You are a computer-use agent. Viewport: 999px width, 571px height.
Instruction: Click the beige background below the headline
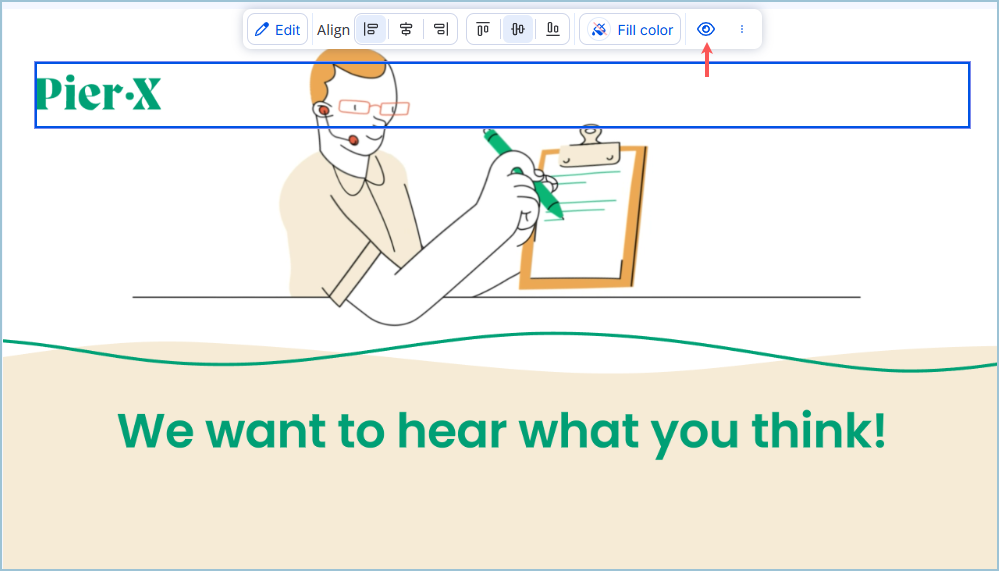(x=500, y=515)
